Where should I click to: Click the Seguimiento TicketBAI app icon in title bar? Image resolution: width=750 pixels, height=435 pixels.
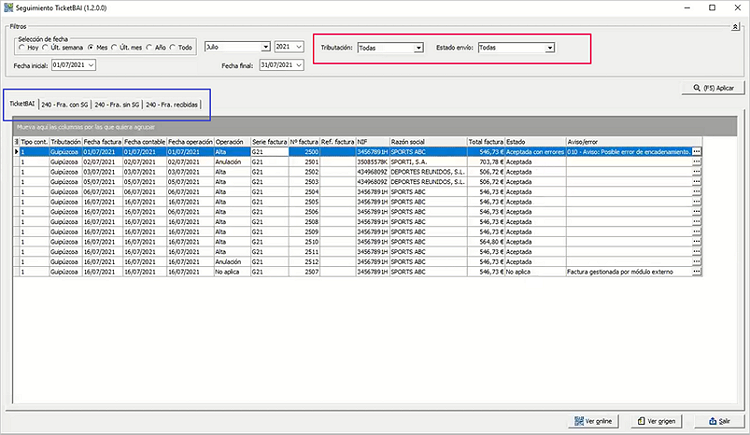[8, 8]
